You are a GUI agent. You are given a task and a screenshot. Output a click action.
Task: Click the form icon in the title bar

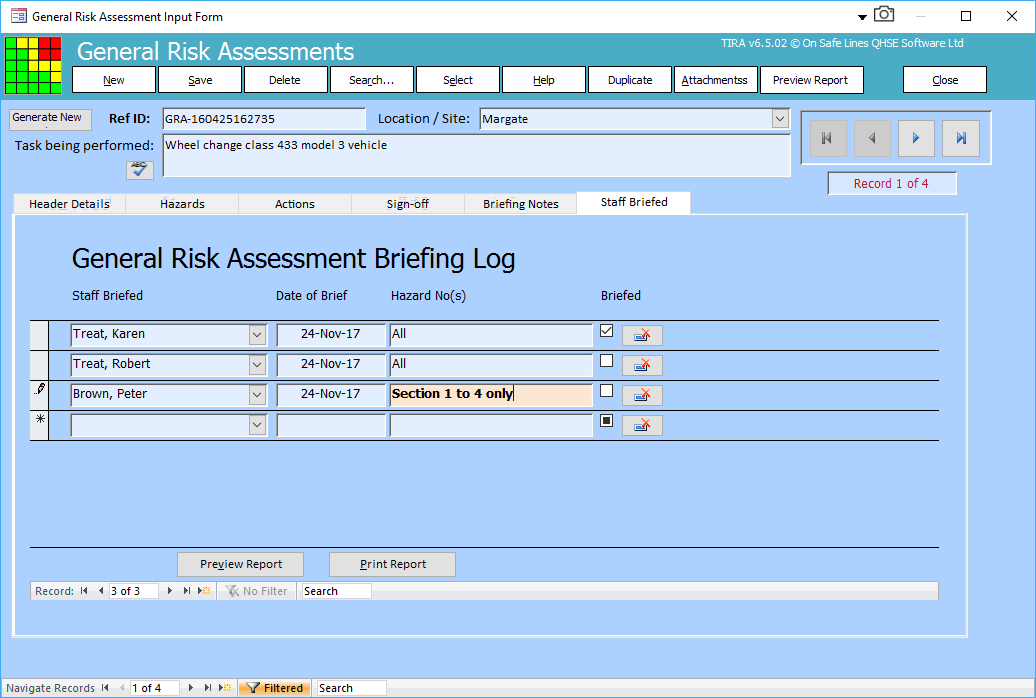[18, 16]
